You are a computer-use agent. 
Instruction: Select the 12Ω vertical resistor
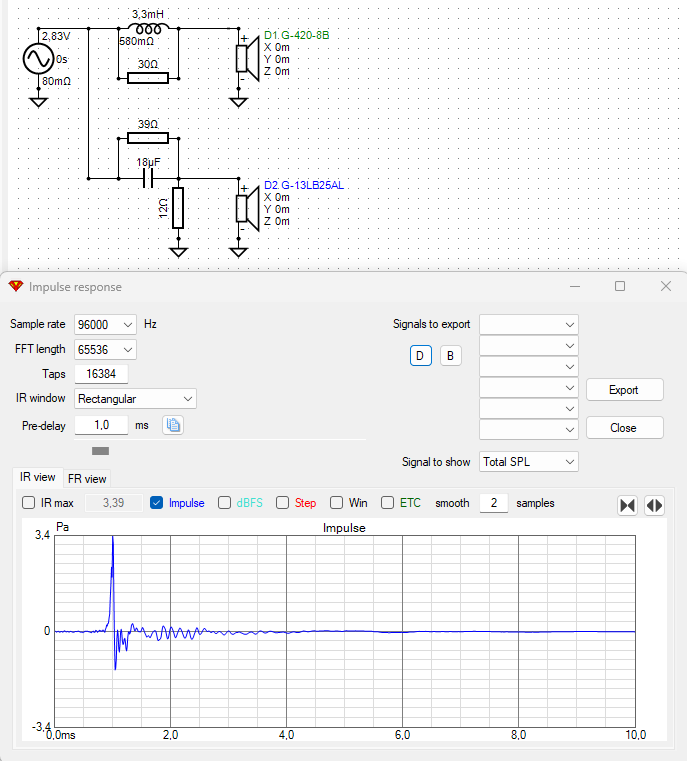point(178,208)
